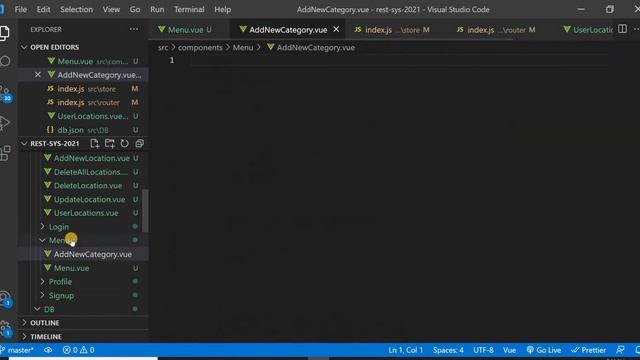Image resolution: width=640 pixels, height=360 pixels.
Task: Open DeleteAllLocations file in tree
Action: click(x=83, y=172)
